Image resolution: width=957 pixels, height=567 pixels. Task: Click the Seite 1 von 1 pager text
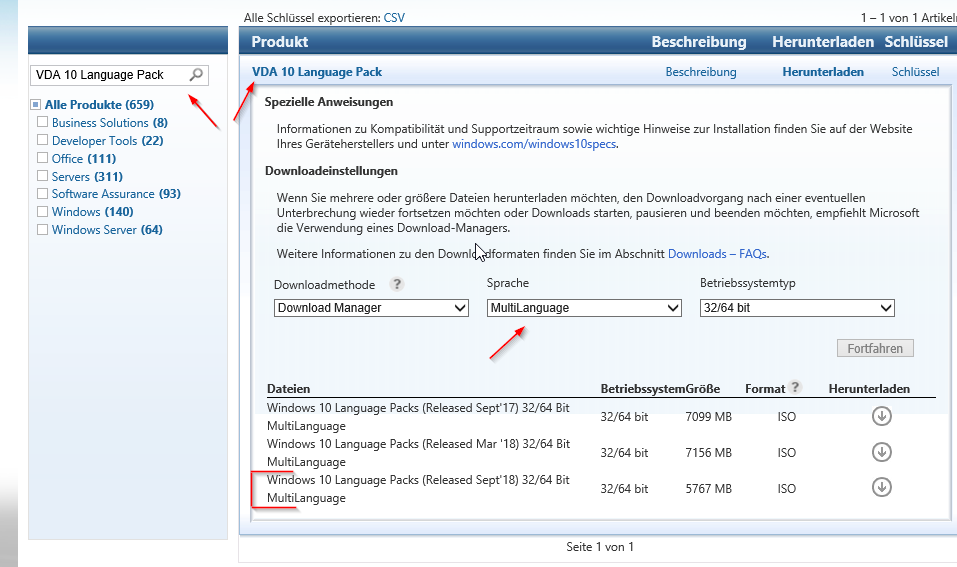click(599, 547)
